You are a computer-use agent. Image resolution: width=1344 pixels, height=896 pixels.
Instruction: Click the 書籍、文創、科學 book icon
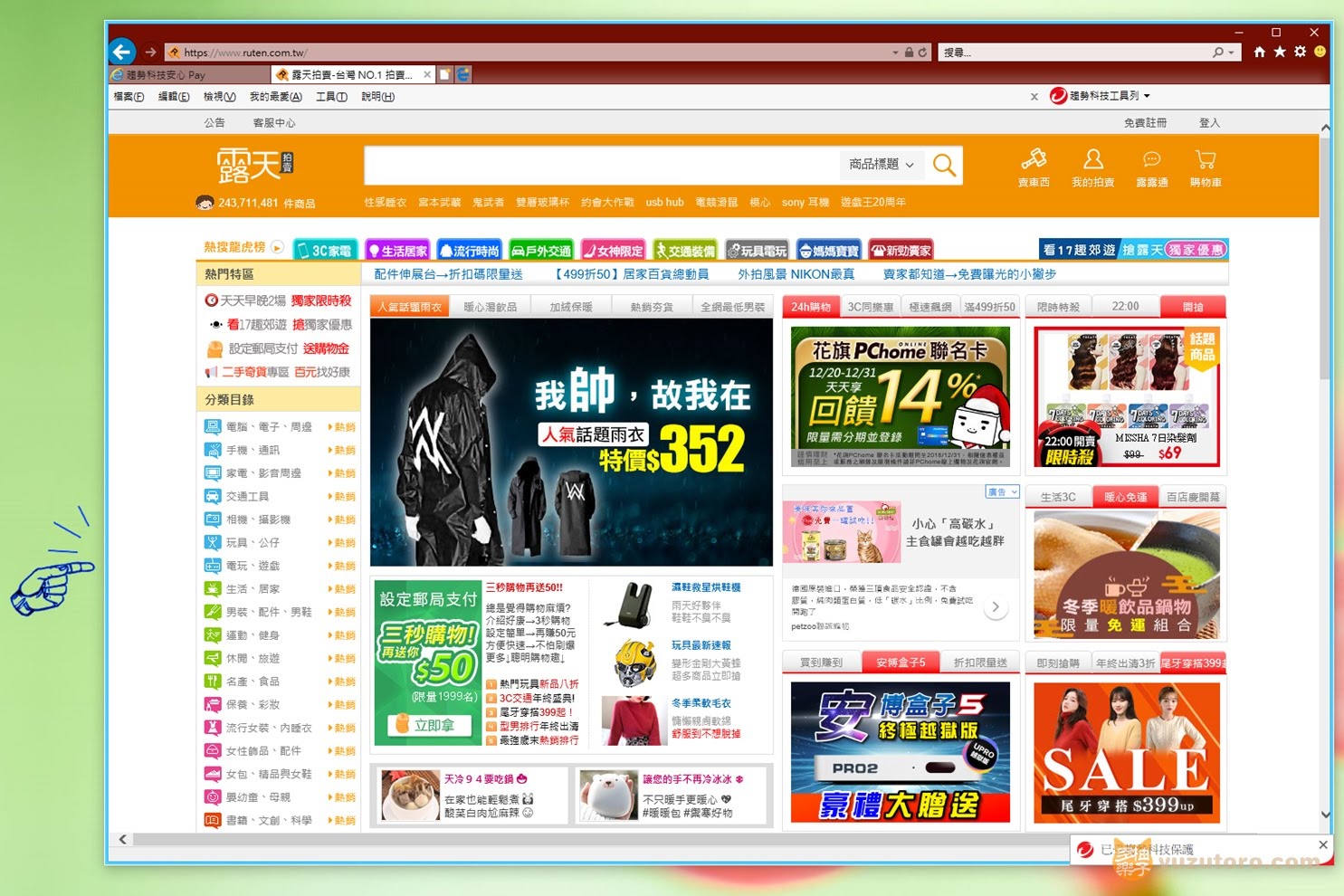213,820
